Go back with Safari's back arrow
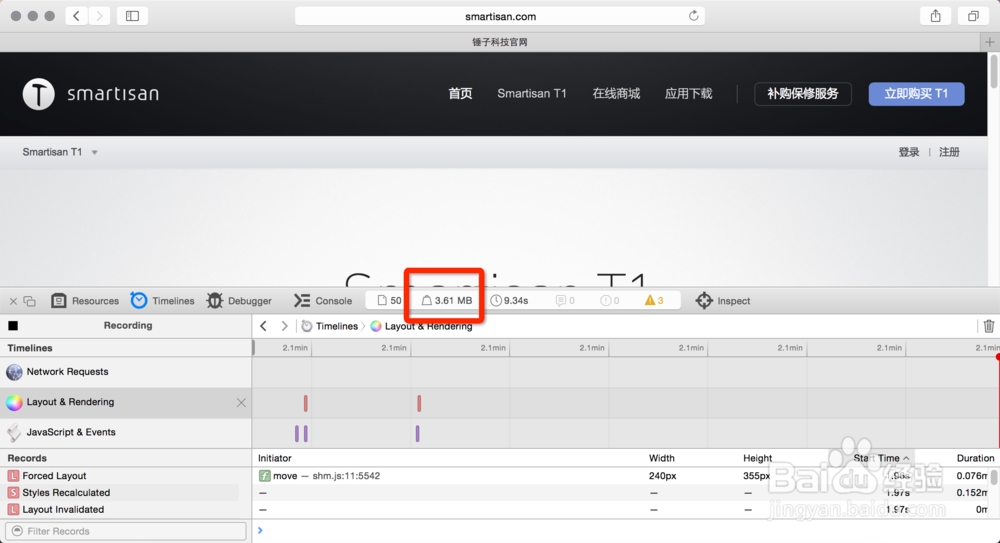 click(77, 16)
